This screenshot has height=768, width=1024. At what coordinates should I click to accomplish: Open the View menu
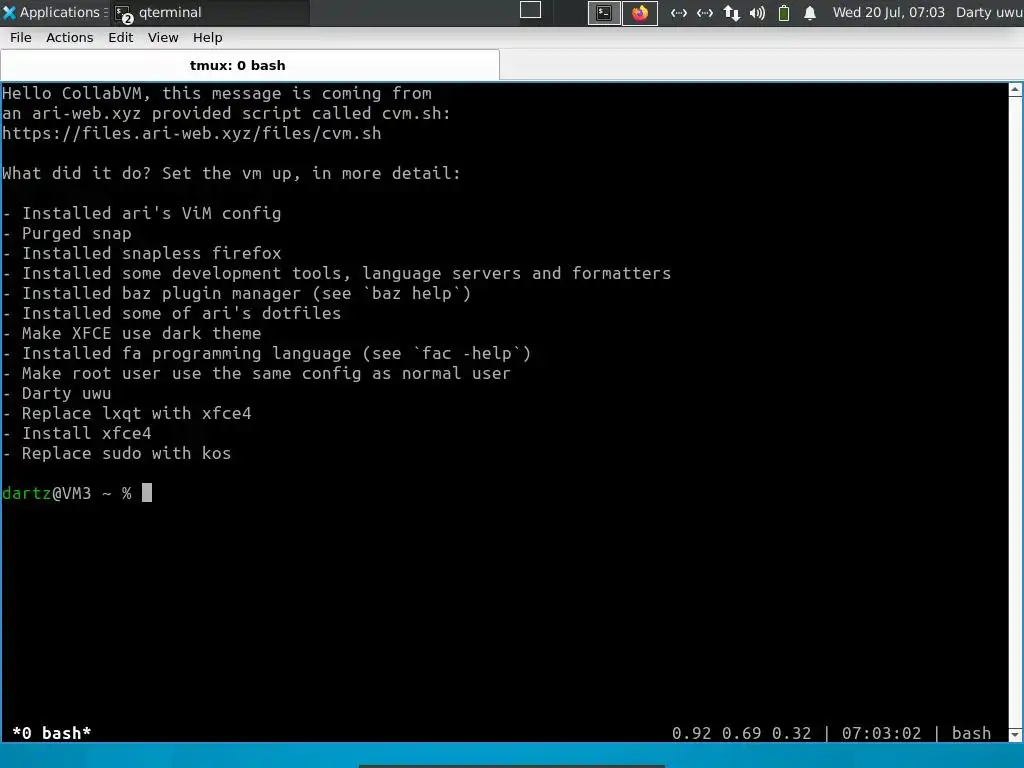tap(163, 38)
